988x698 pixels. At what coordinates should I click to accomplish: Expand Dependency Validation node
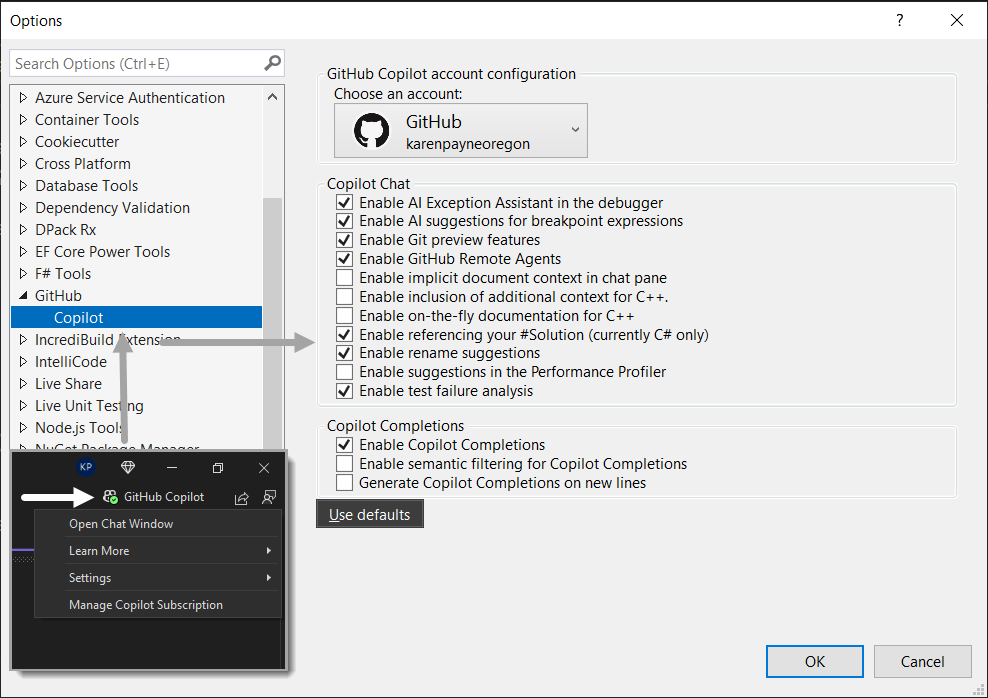pos(23,208)
